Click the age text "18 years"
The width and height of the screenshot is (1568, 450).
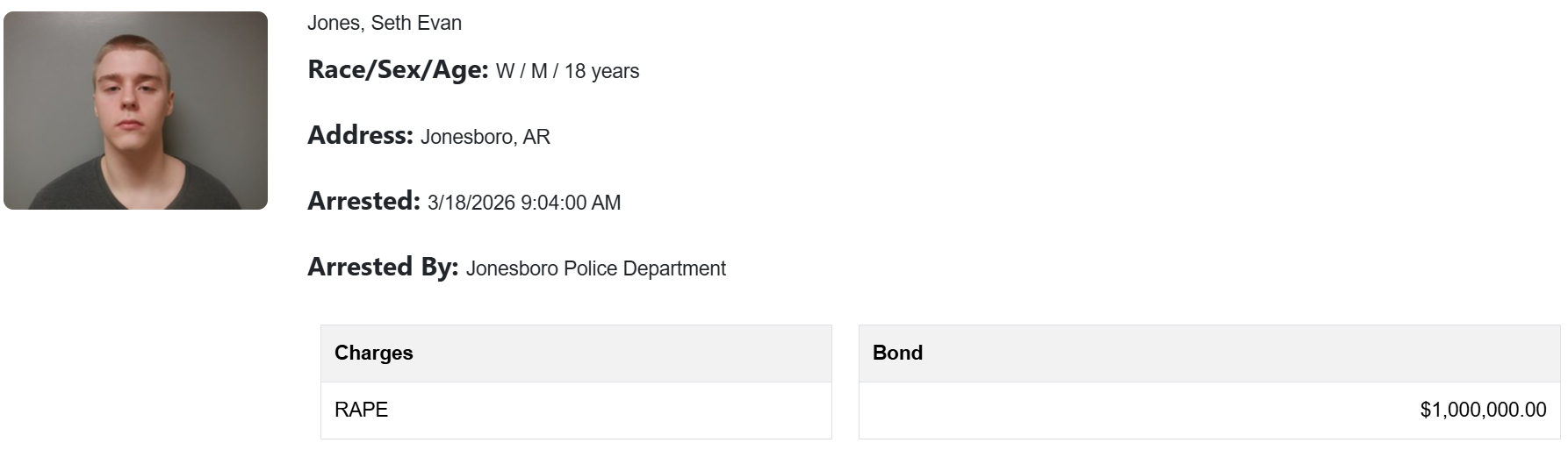pyautogui.click(x=601, y=71)
